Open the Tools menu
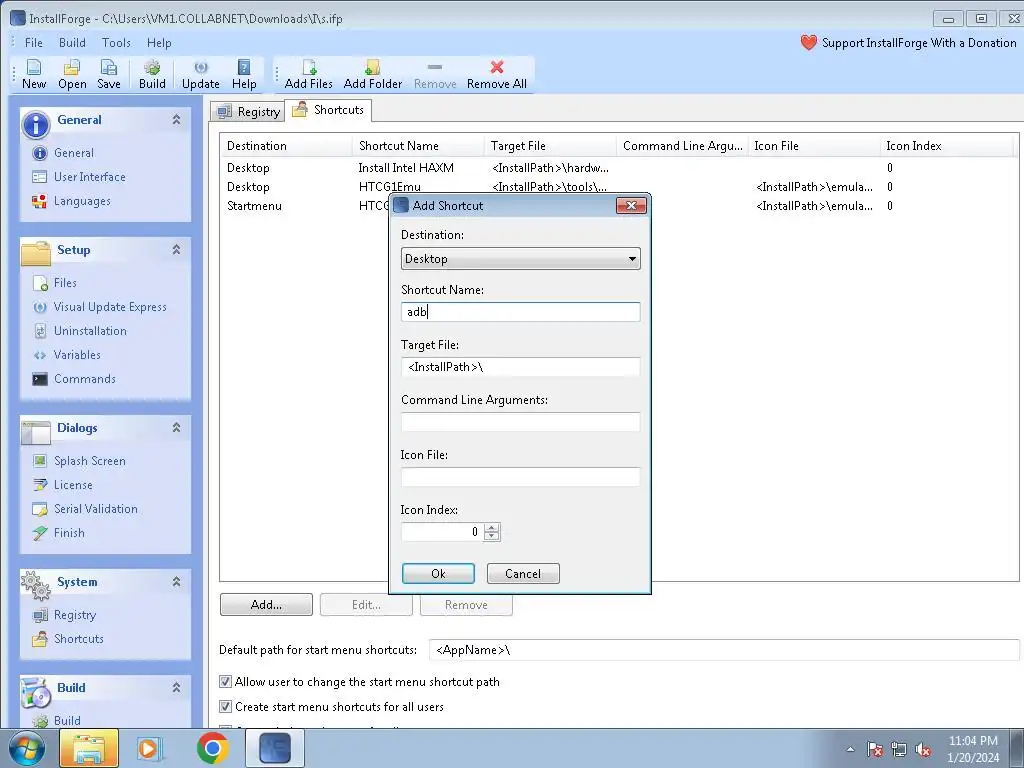Viewport: 1024px width, 768px height. (x=116, y=42)
